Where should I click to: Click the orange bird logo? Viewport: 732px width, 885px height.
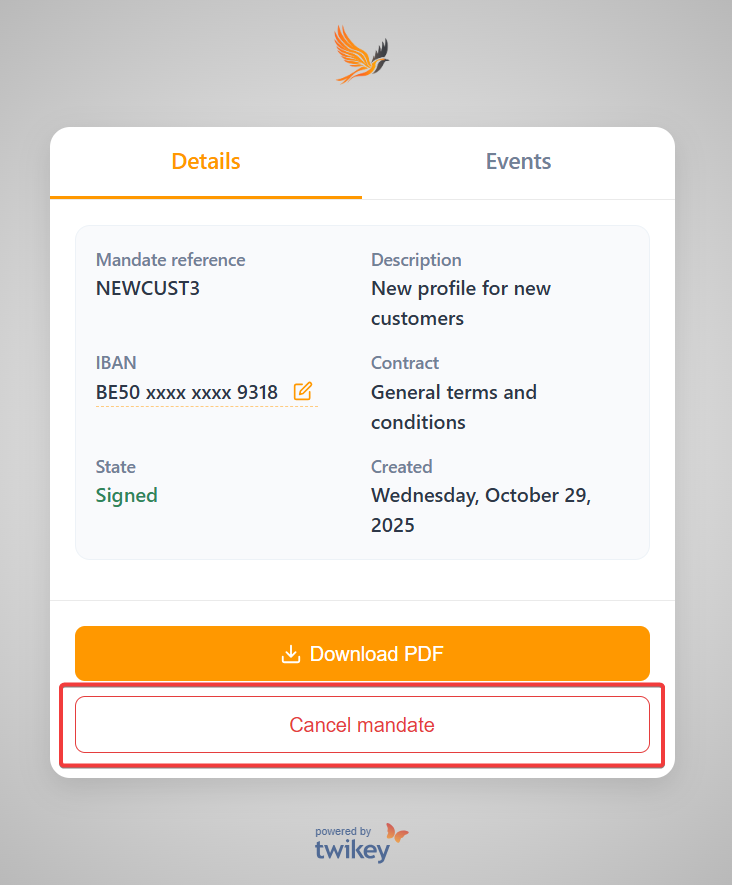[361, 54]
